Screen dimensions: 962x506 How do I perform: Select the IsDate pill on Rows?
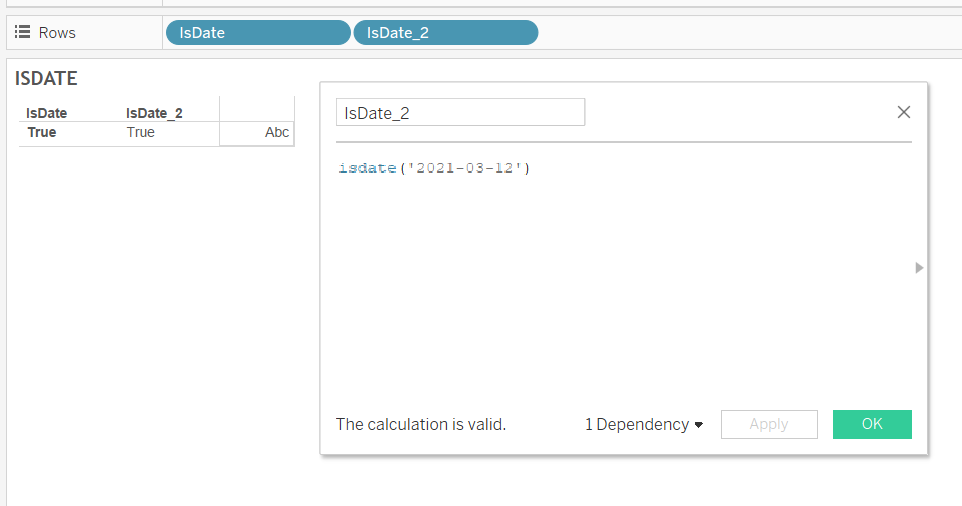tap(258, 33)
